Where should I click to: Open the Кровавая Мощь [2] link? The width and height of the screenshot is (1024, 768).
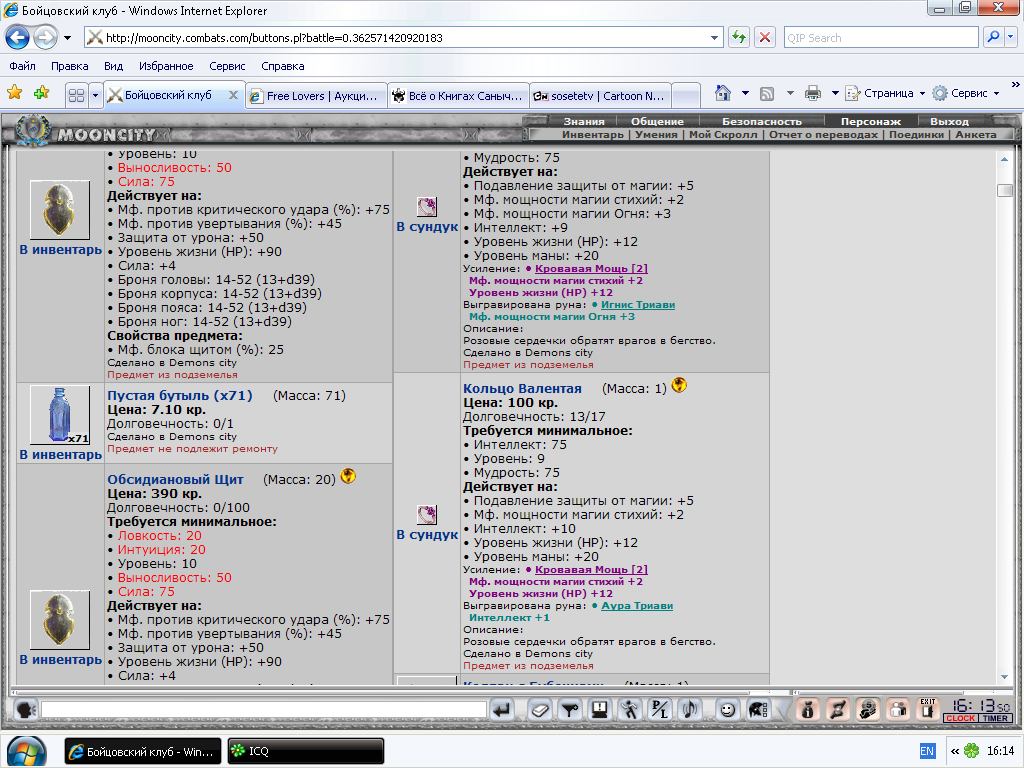click(591, 268)
